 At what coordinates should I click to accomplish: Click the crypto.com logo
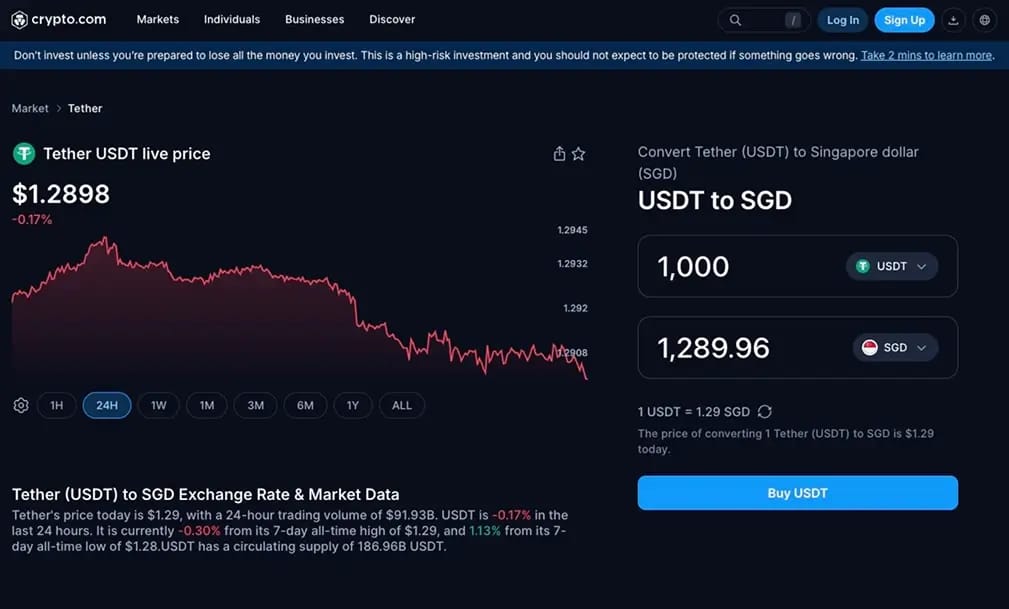click(59, 20)
